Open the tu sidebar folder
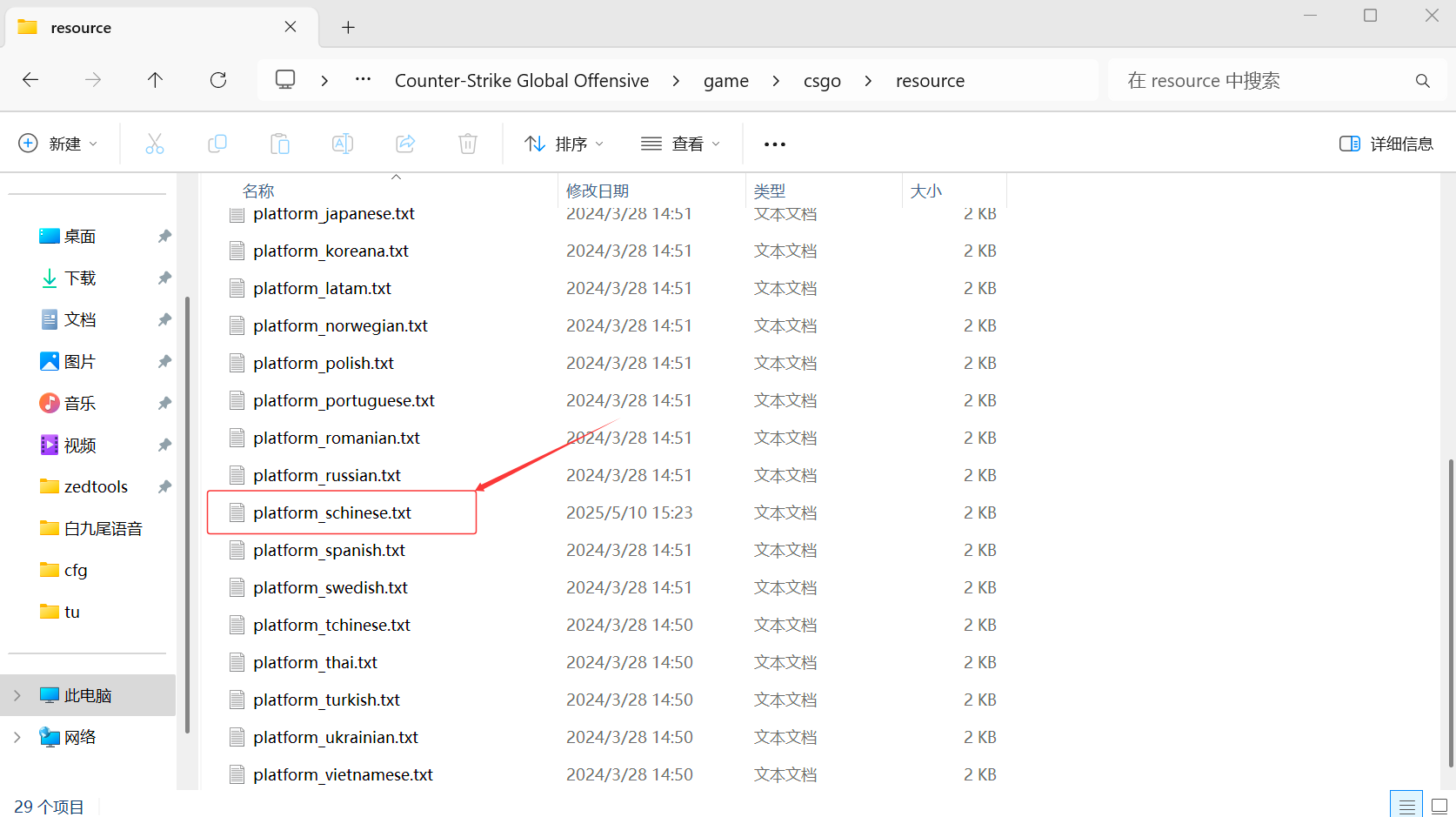This screenshot has height=817, width=1456. pos(72,613)
